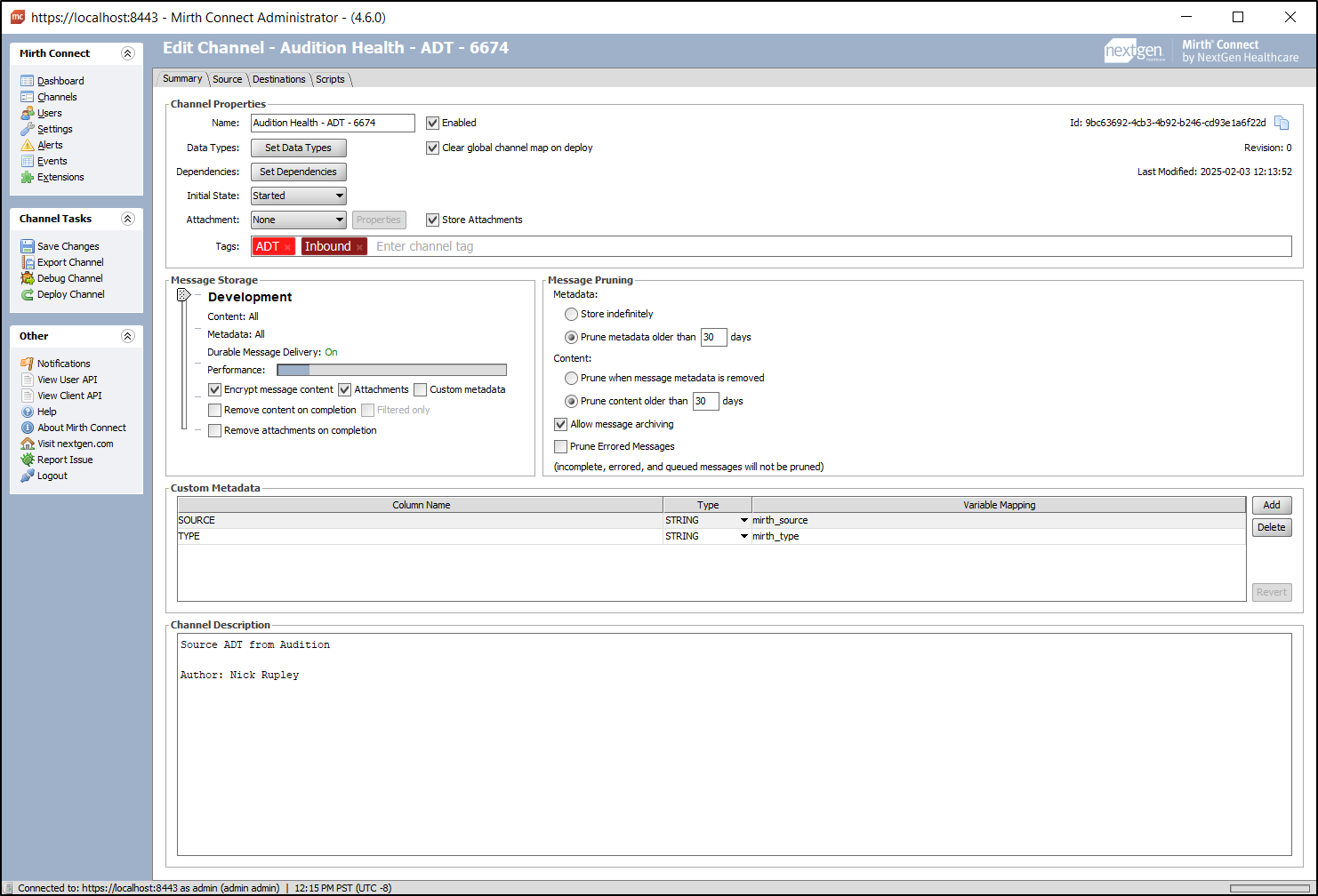
Task: Switch to the Source tab
Action: pos(228,79)
